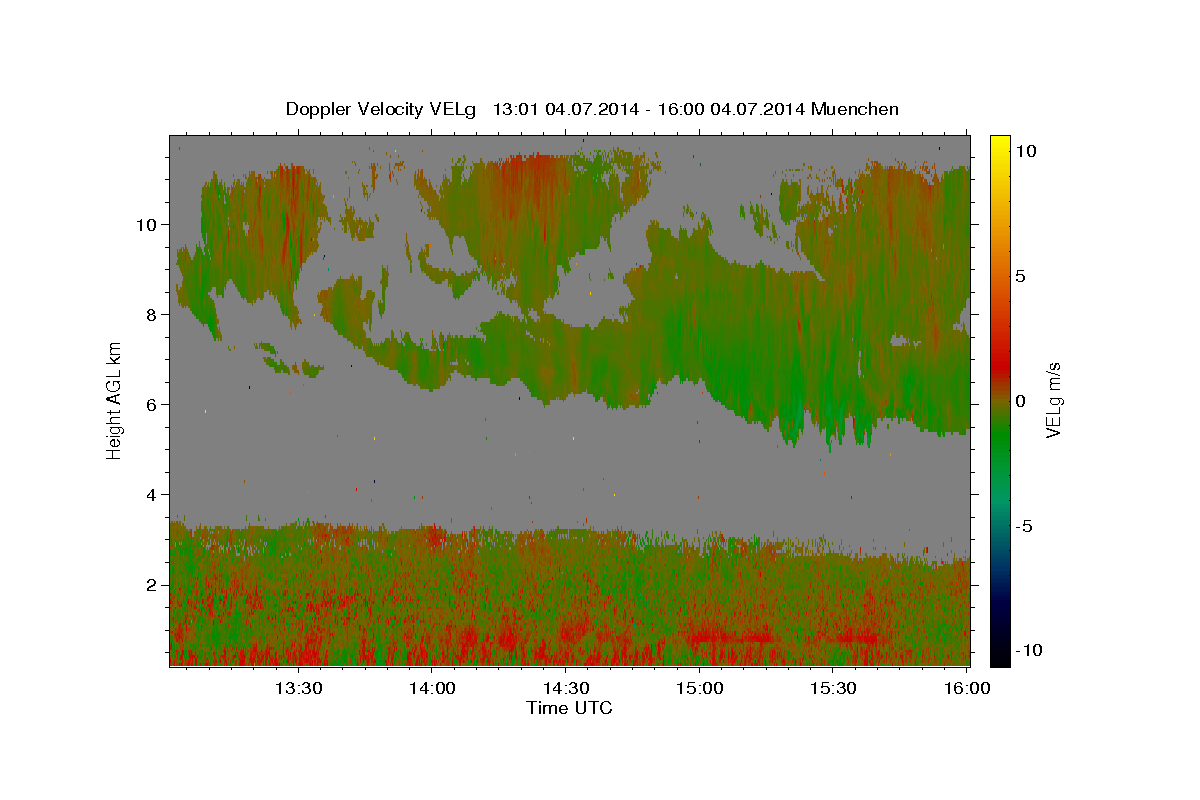Click the 13:30 time tick label
The height and width of the screenshot is (800, 1200).
coord(298,688)
